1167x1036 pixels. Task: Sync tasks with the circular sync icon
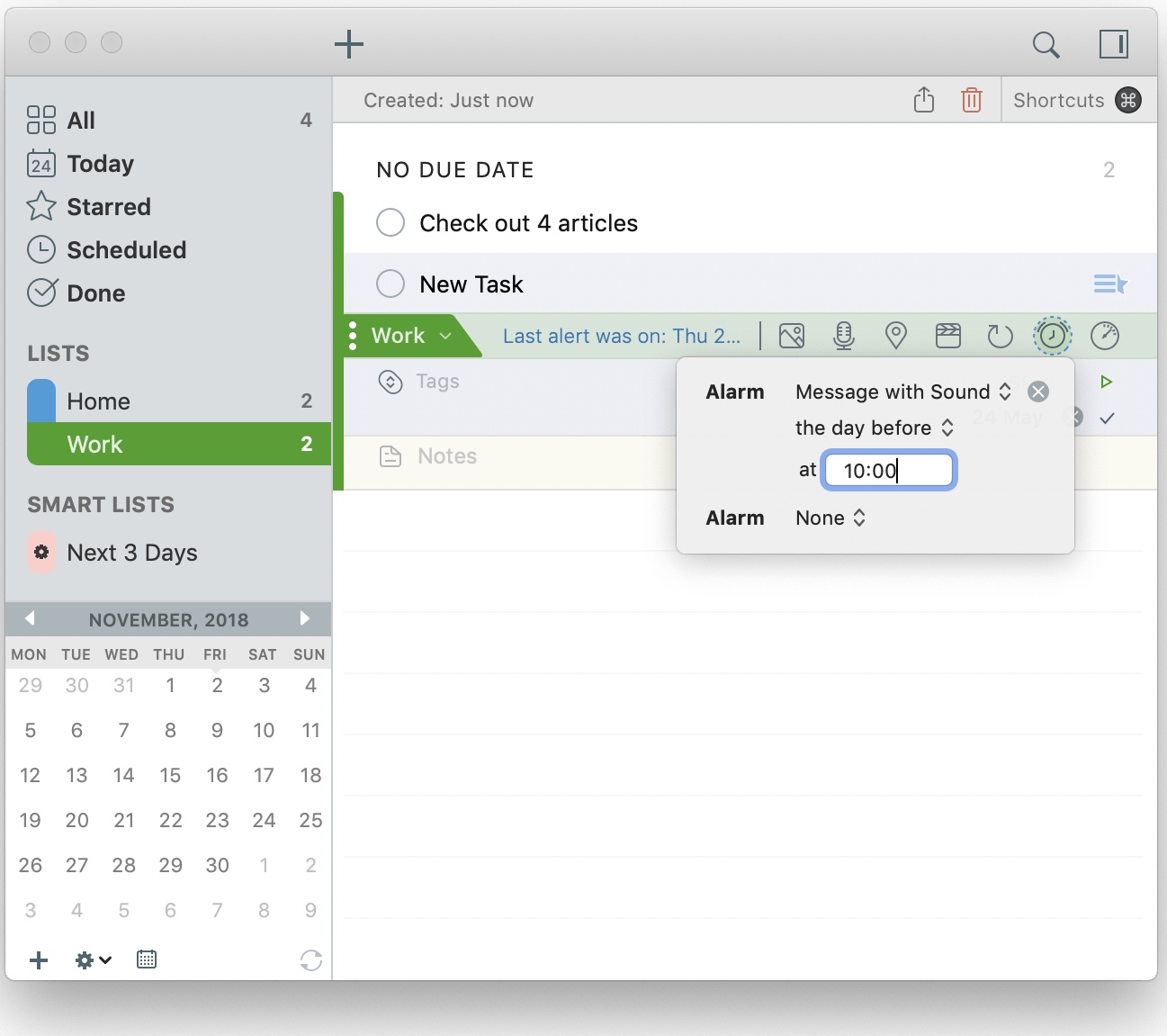click(x=311, y=960)
